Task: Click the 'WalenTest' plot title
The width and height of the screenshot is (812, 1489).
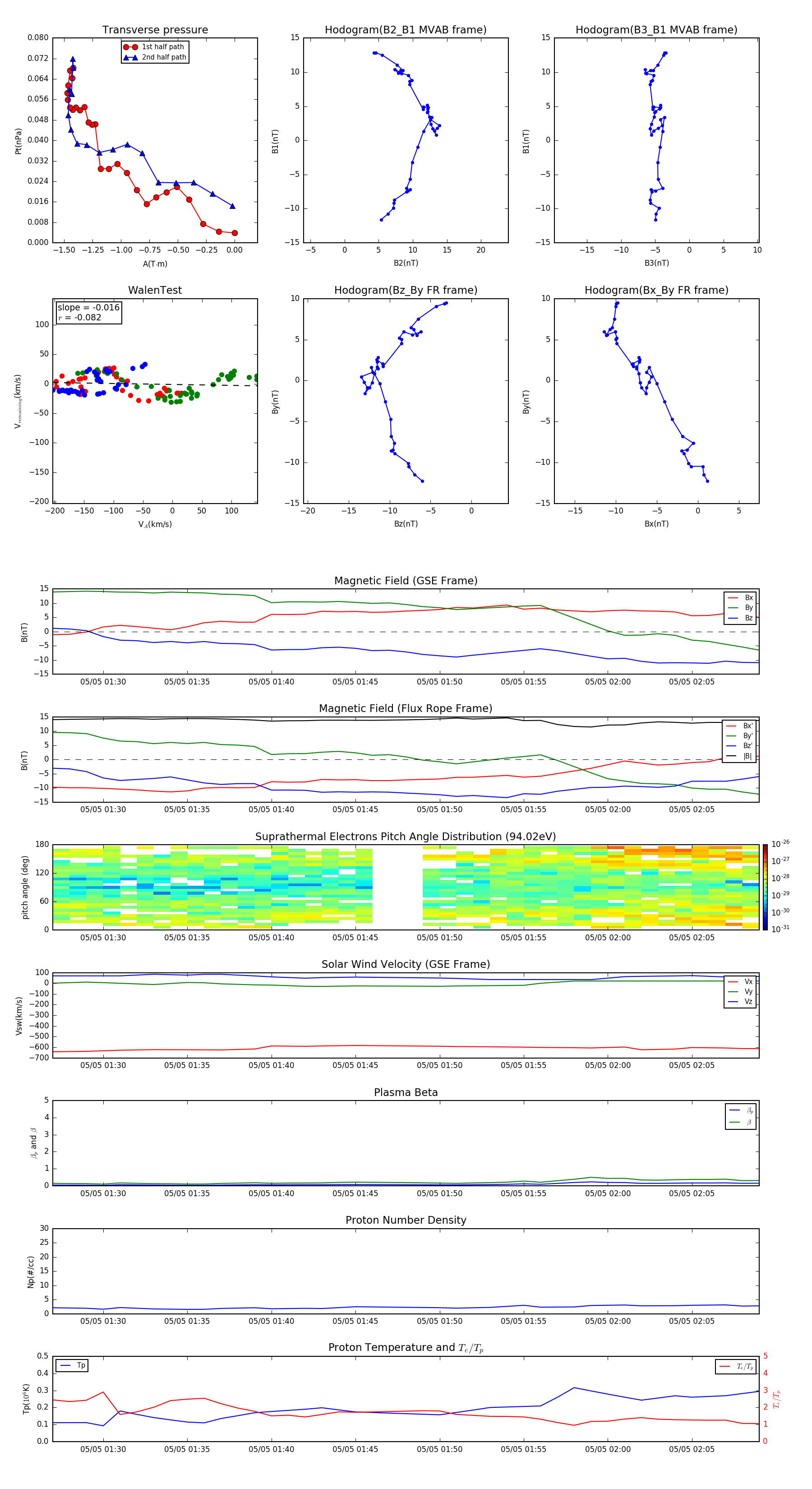Action: point(155,290)
